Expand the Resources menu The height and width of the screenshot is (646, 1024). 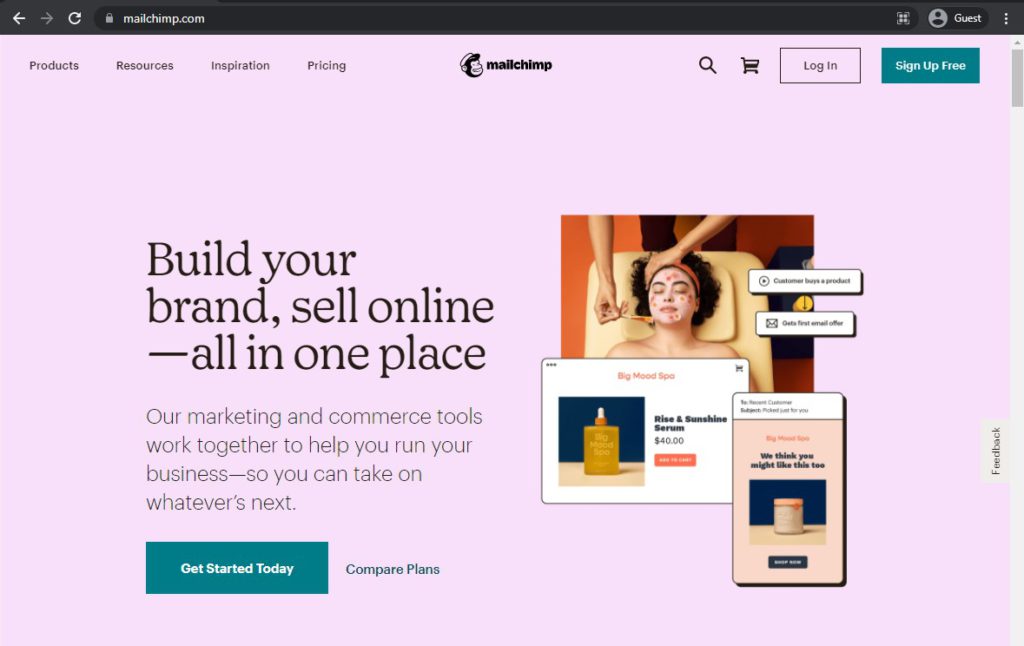145,65
